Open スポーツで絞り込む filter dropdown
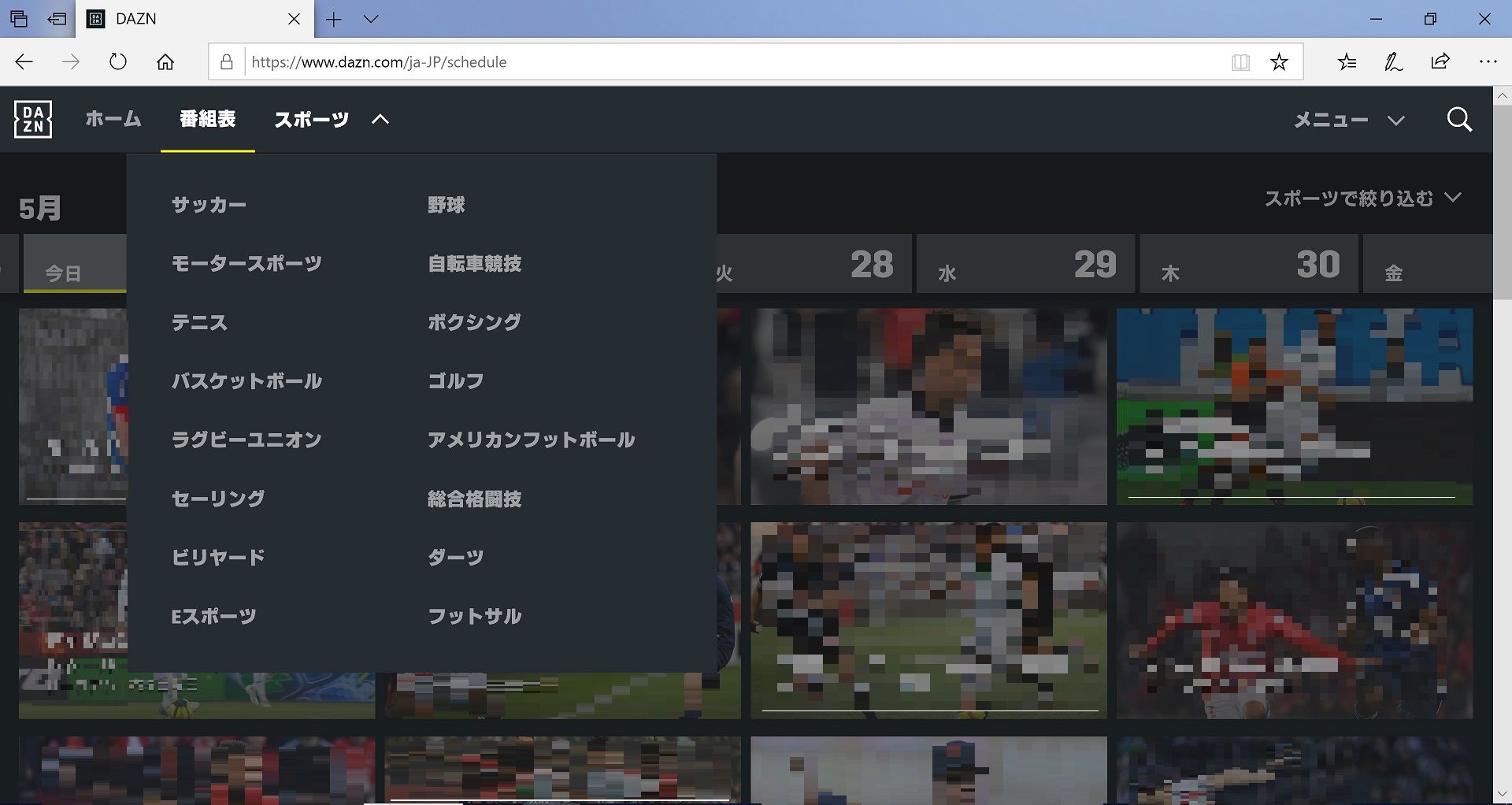The width and height of the screenshot is (1512, 805). tap(1362, 198)
